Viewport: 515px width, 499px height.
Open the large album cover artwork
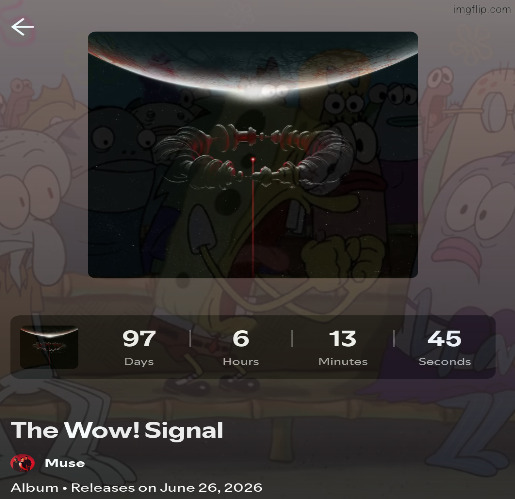point(253,155)
